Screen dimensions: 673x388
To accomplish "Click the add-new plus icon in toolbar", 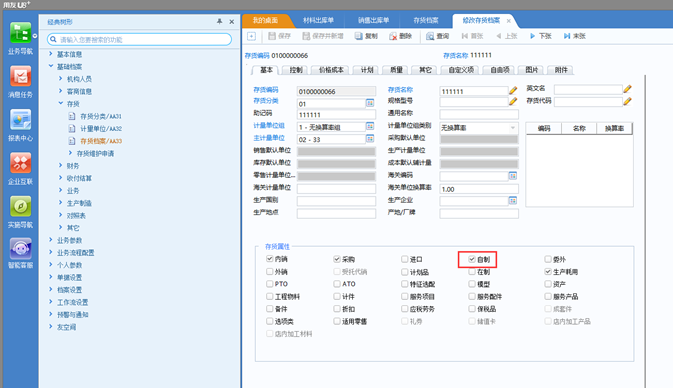I will pos(252,36).
